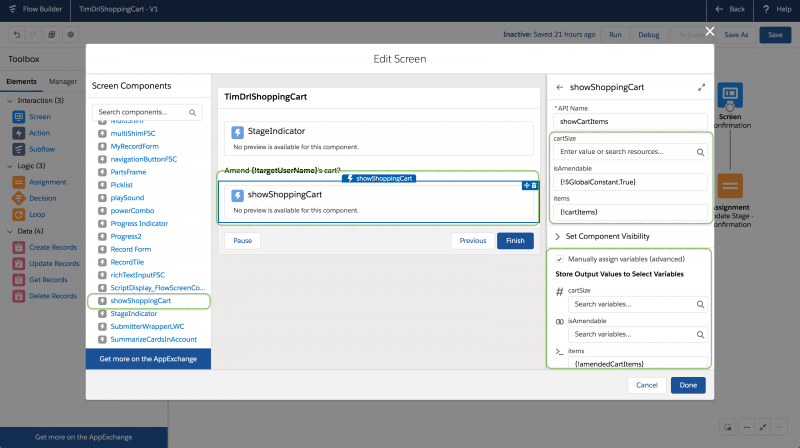Click the isAmendable input with GlobalConstant.True

pos(631,182)
